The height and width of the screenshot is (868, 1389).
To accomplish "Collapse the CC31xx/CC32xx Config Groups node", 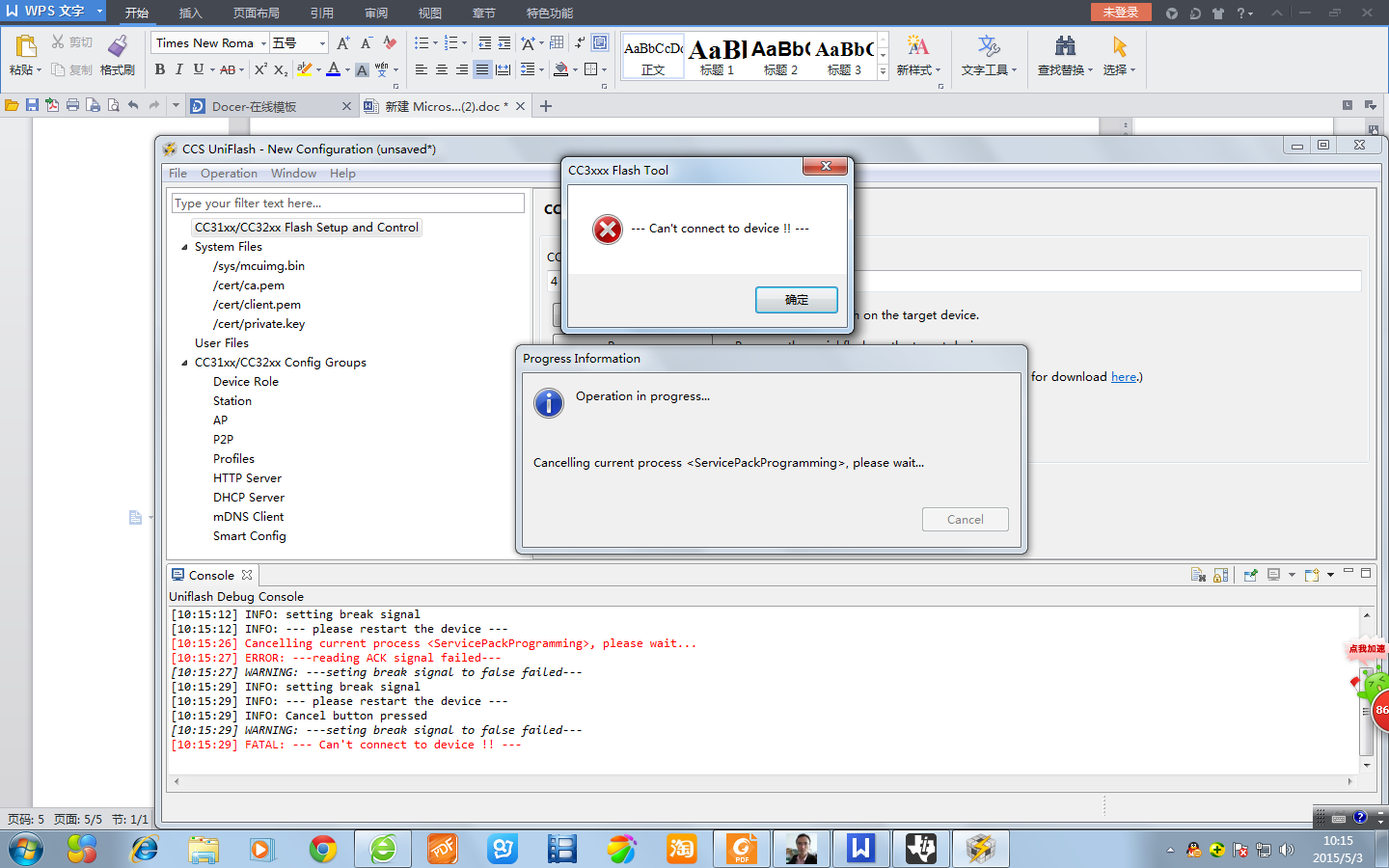I will point(184,363).
